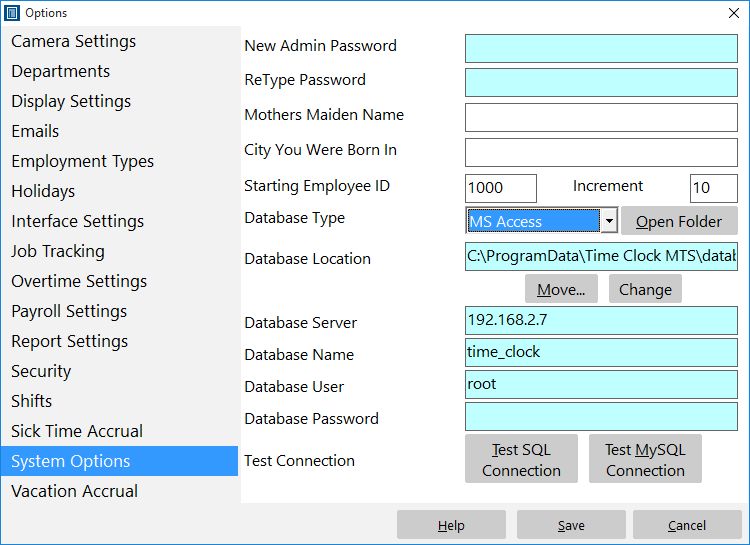Select Employment Types
The width and height of the screenshot is (750, 545).
coord(120,161)
